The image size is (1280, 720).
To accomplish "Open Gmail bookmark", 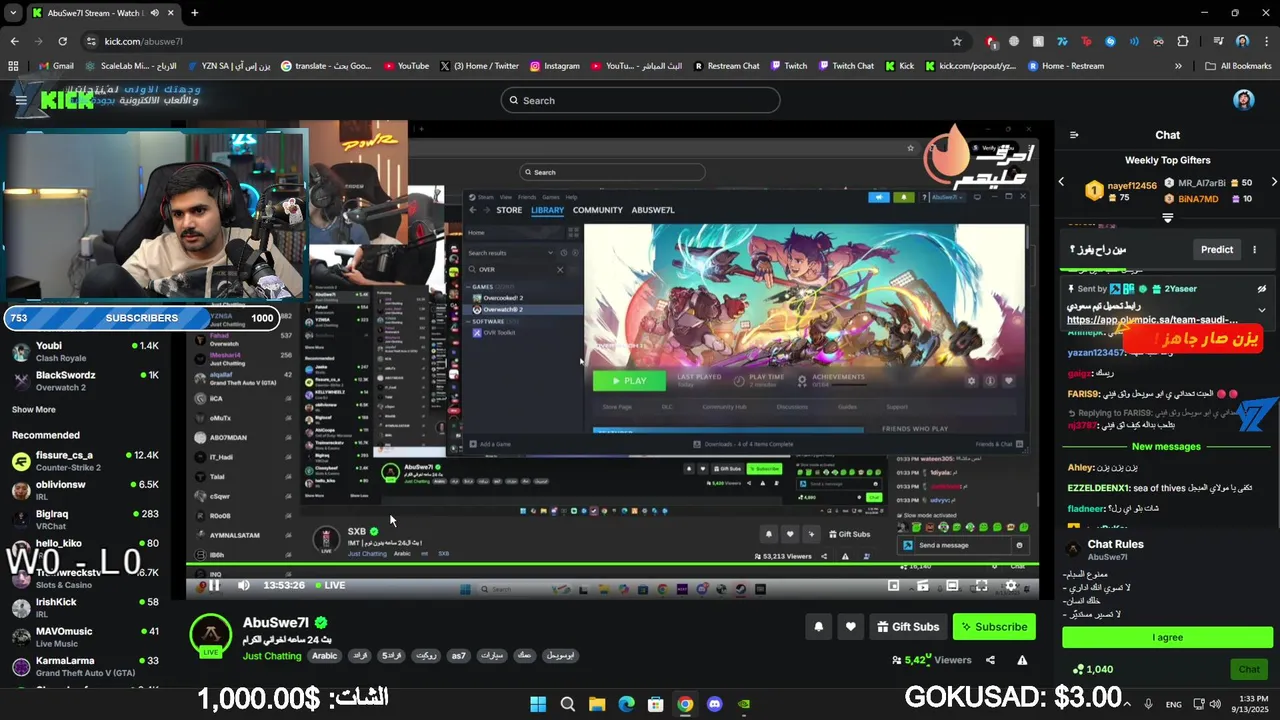I will [x=55, y=66].
